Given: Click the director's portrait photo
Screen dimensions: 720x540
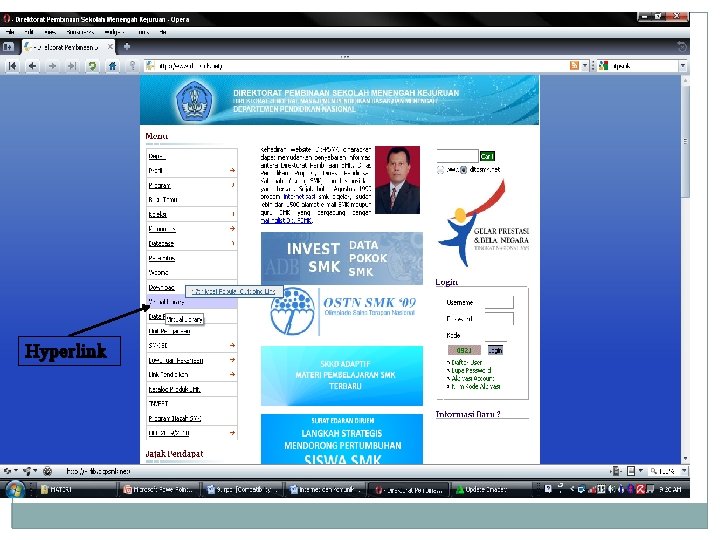Looking at the screenshot, I should click(397, 180).
